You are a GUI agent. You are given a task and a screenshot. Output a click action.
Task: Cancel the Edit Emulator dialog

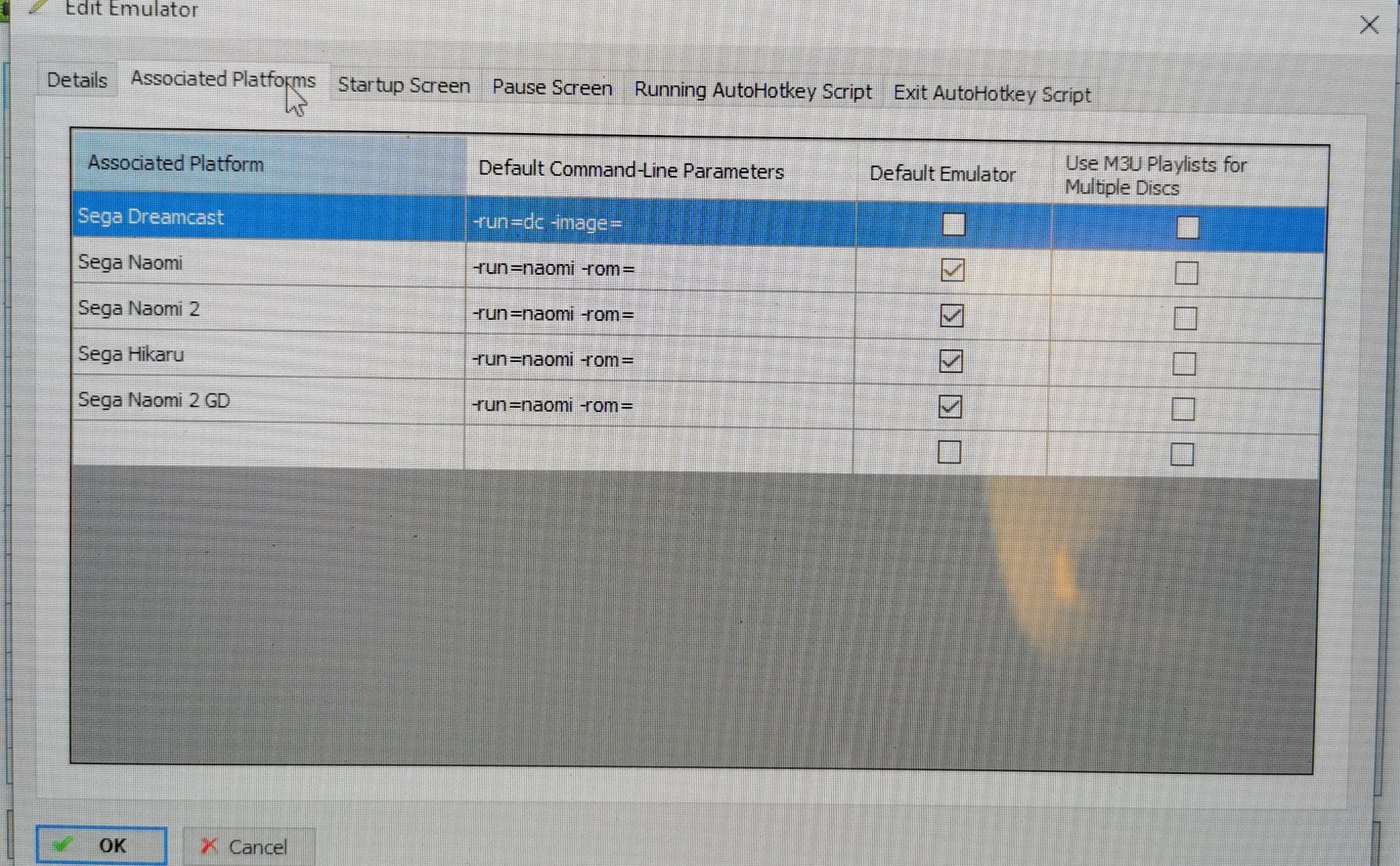[x=248, y=847]
